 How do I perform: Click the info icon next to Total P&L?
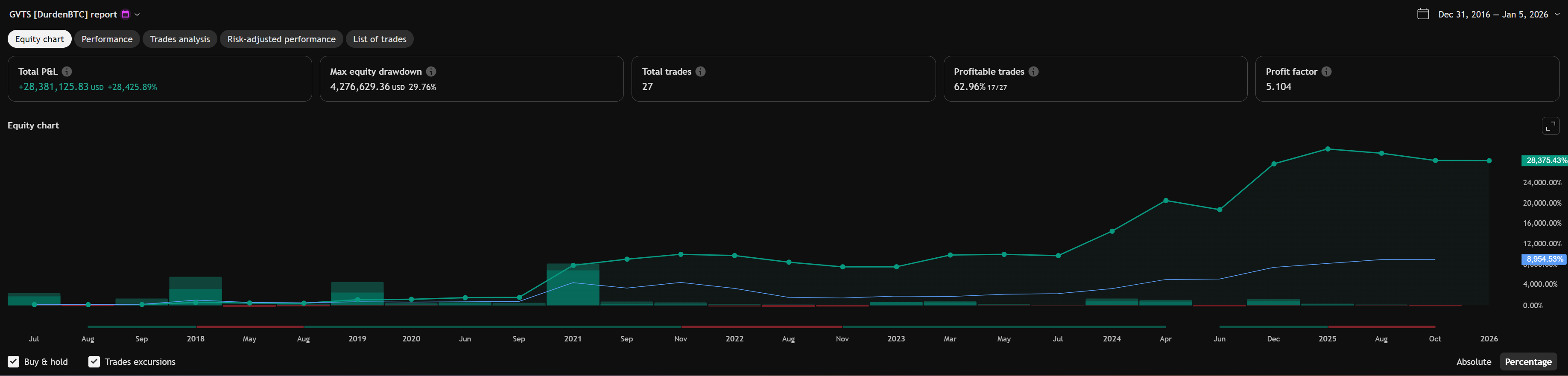(x=67, y=71)
